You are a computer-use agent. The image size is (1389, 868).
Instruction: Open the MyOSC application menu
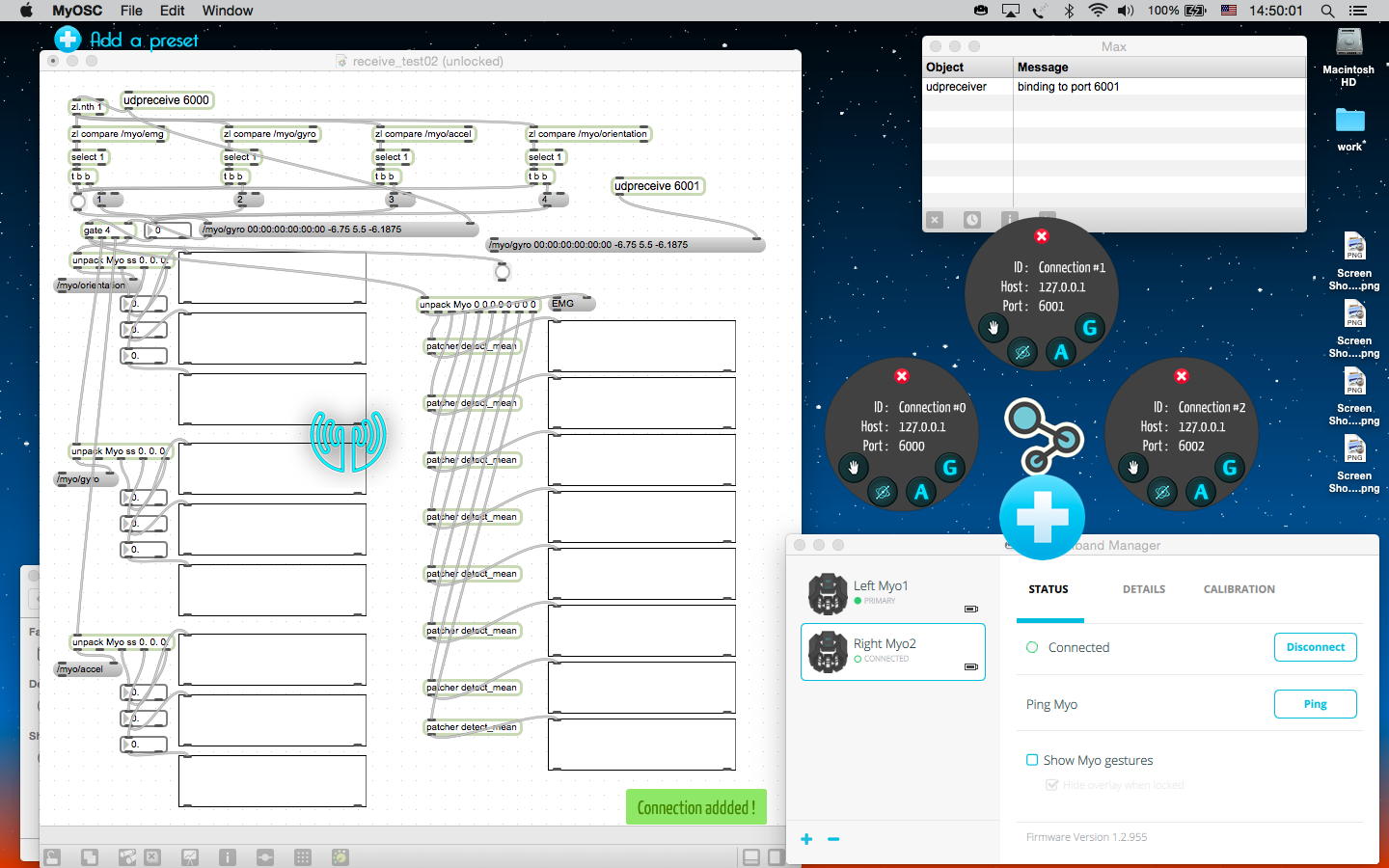(x=77, y=11)
